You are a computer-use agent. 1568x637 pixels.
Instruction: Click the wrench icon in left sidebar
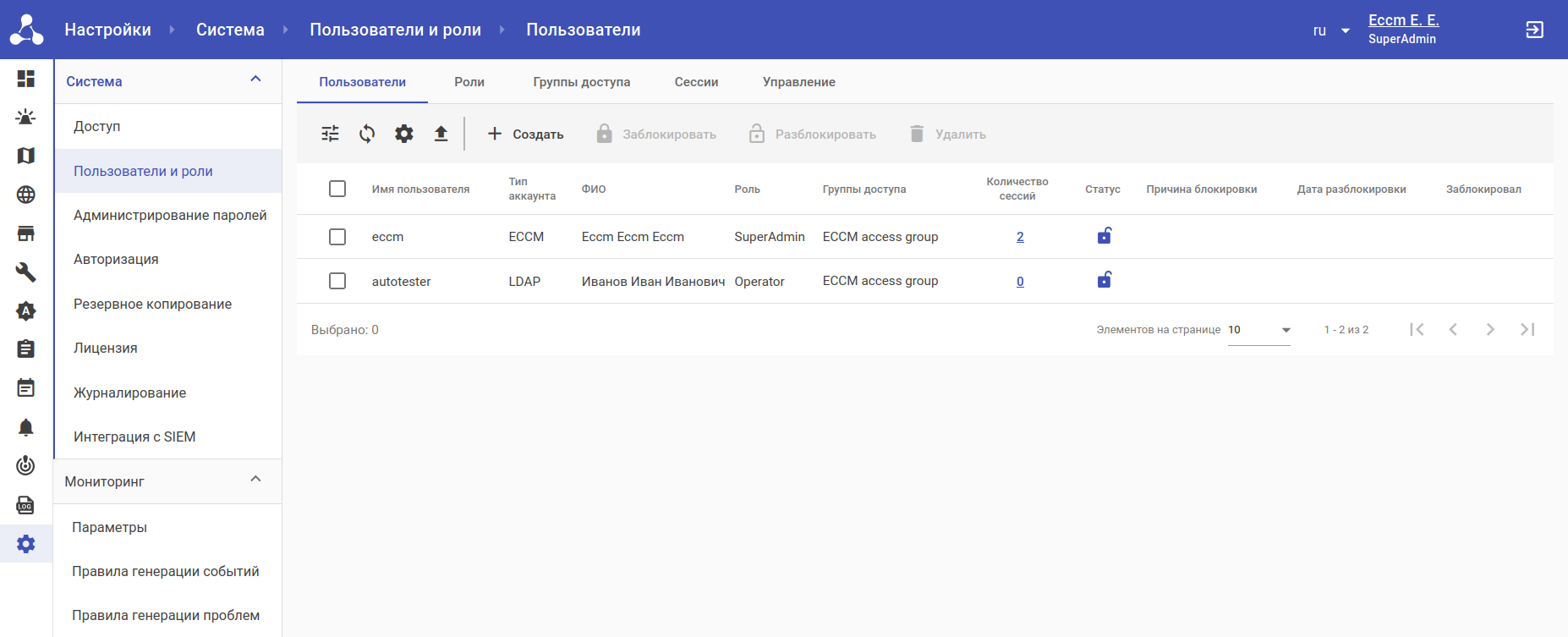[x=26, y=272]
